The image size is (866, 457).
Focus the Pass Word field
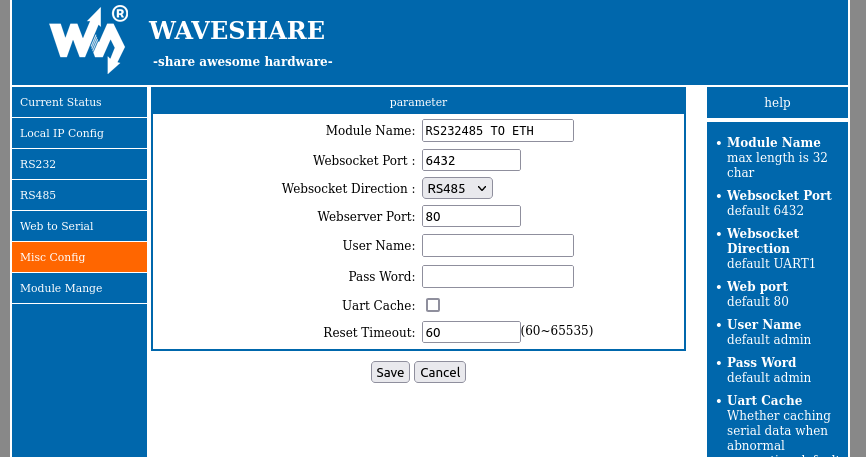497,276
